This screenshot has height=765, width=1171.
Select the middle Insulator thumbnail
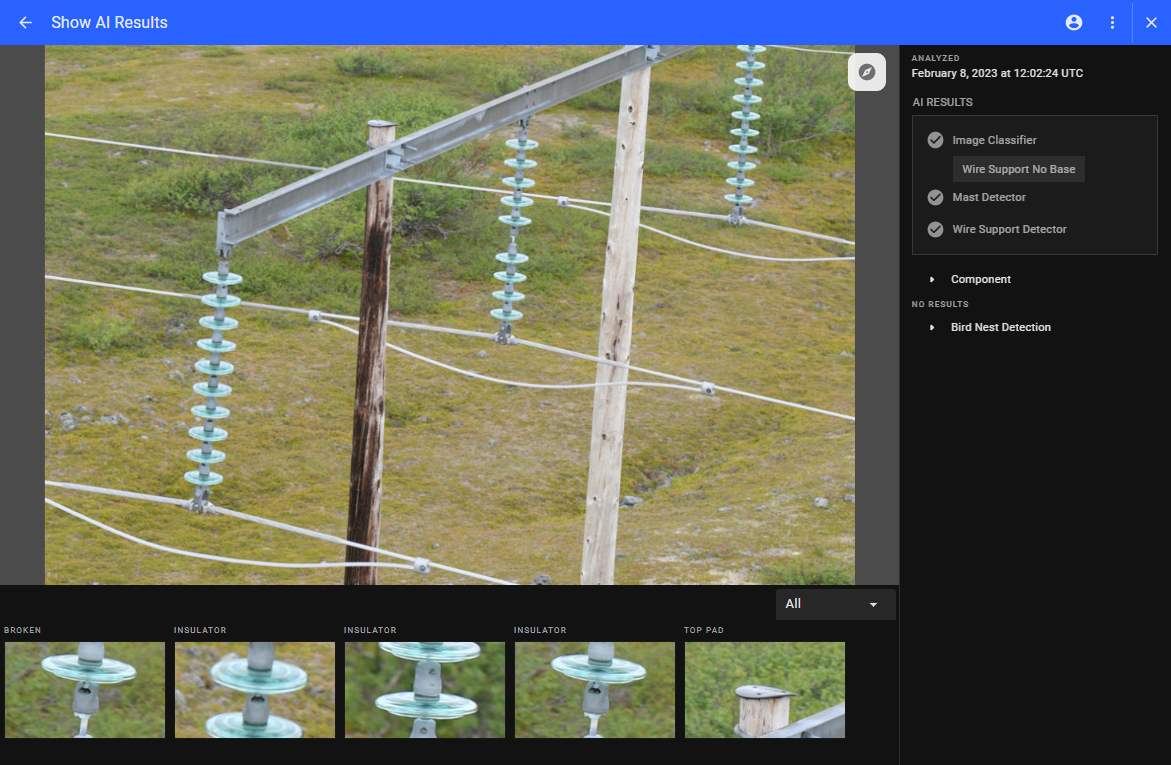[x=425, y=690]
